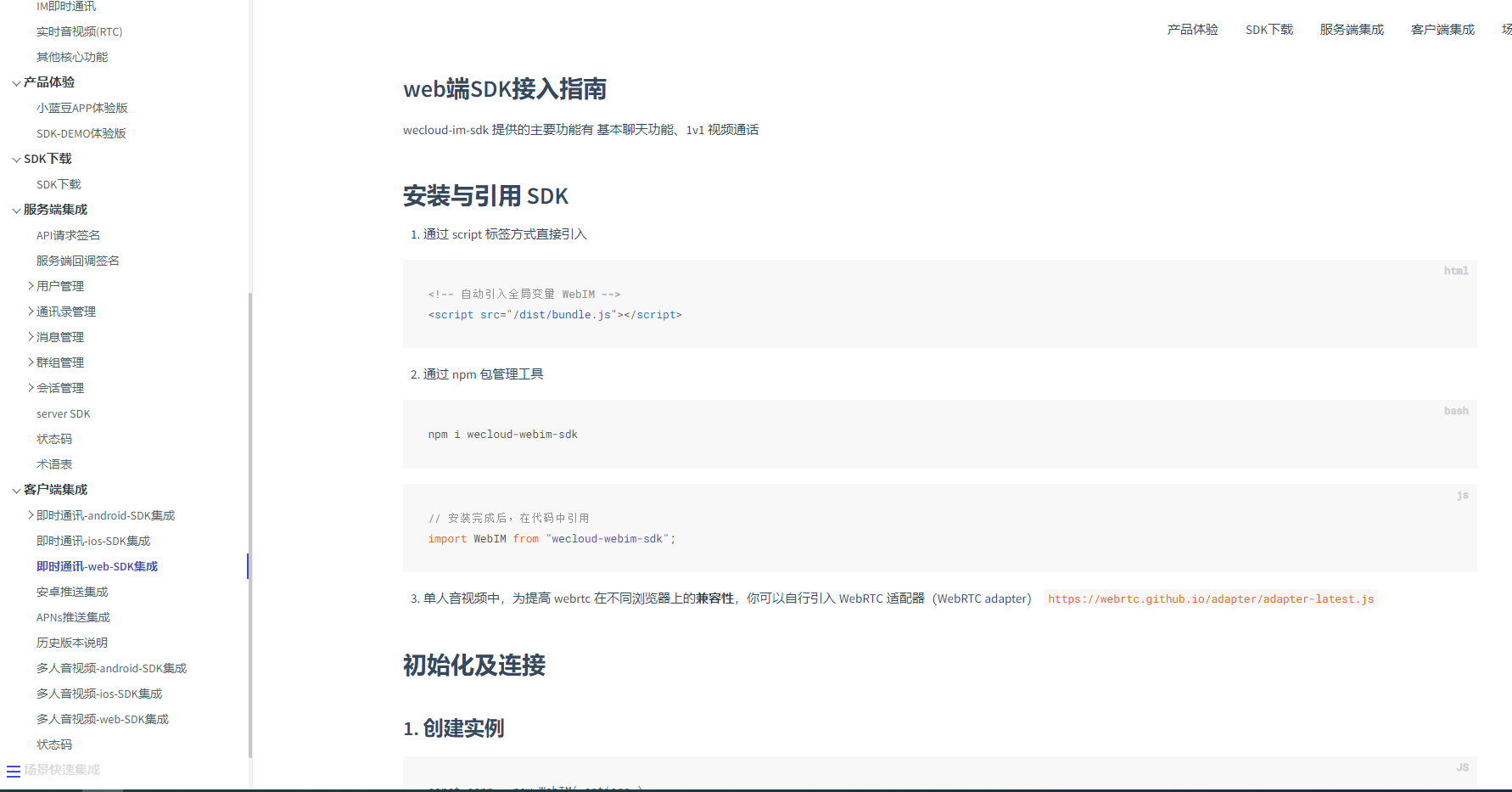This screenshot has width=1512, height=792.
Task: Open 状态码 under 服务端集成
Action: 54,439
